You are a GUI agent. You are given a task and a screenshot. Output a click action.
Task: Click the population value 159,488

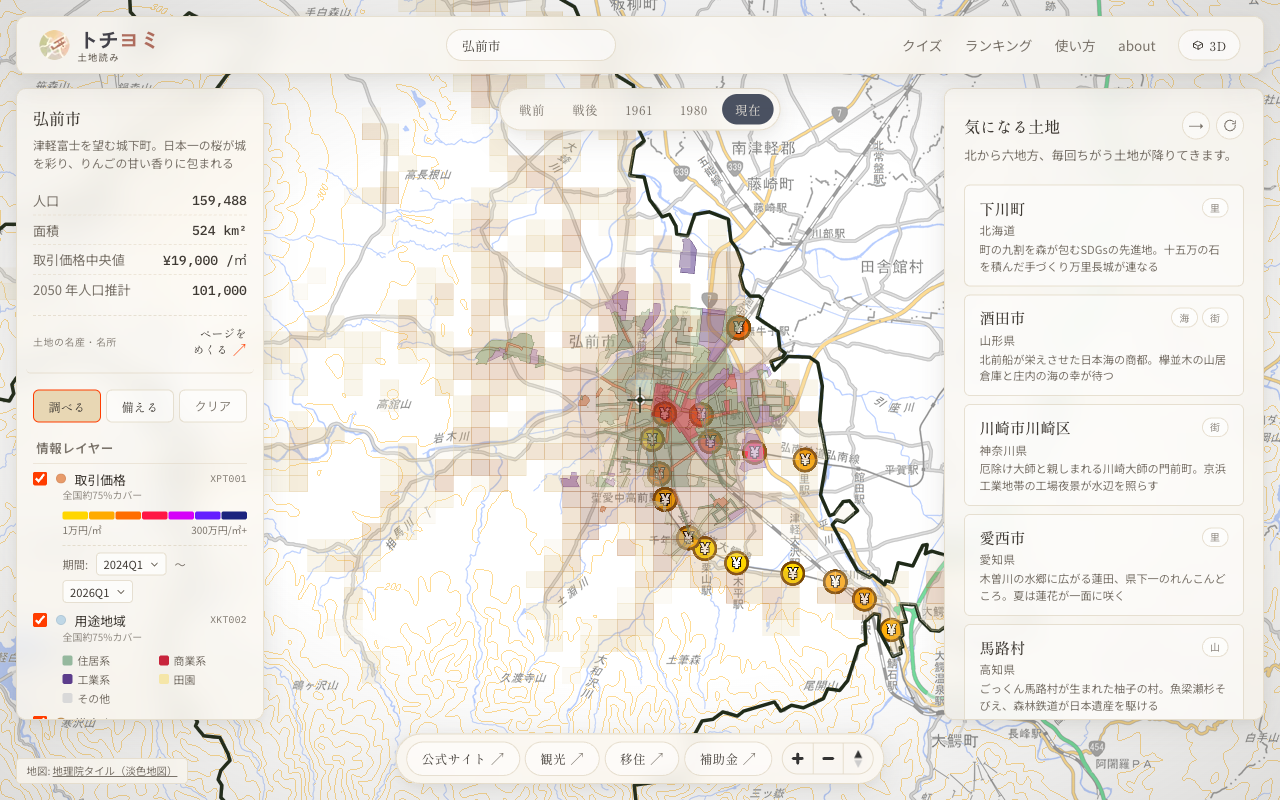219,200
